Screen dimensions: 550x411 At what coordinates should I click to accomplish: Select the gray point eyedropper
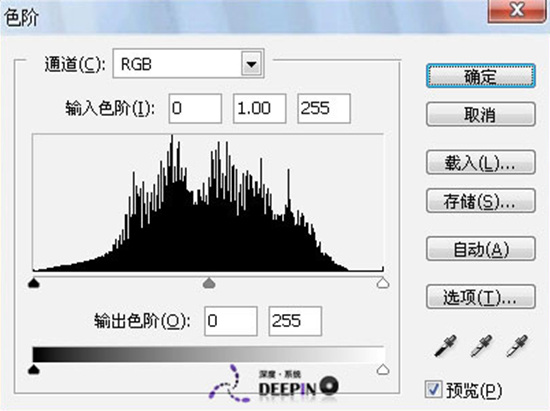(x=481, y=346)
